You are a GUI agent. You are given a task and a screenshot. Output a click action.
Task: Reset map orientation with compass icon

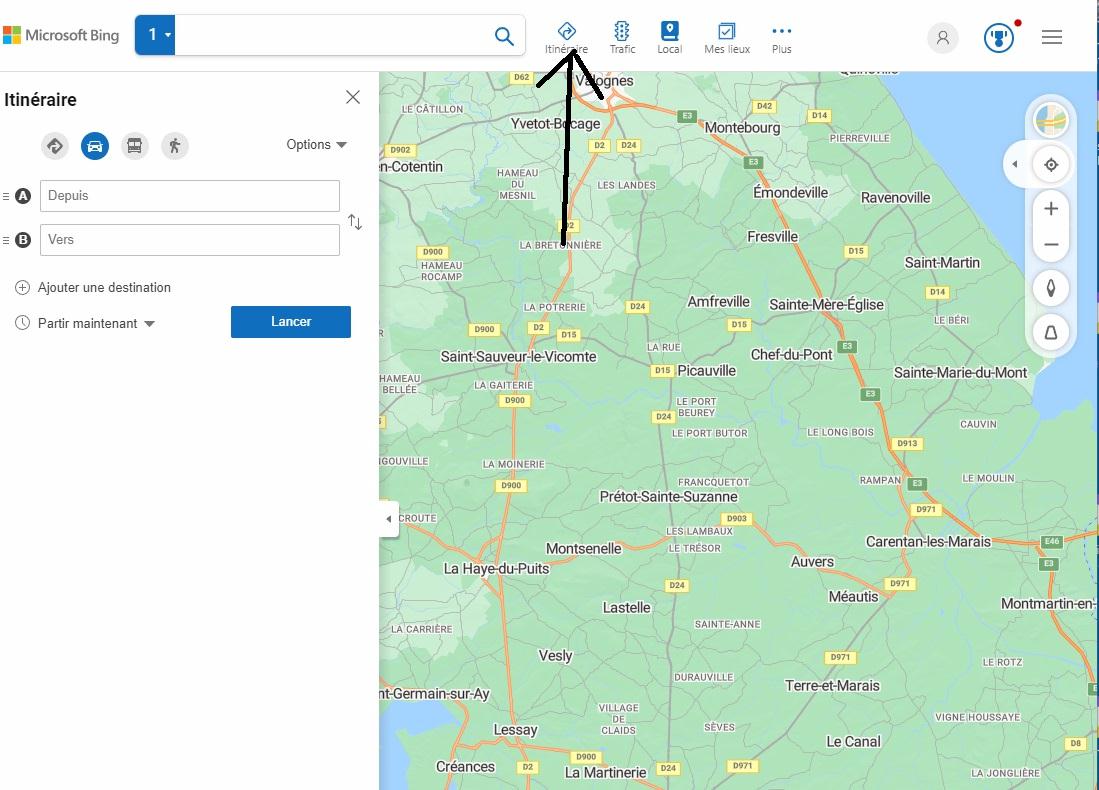tap(1051, 289)
